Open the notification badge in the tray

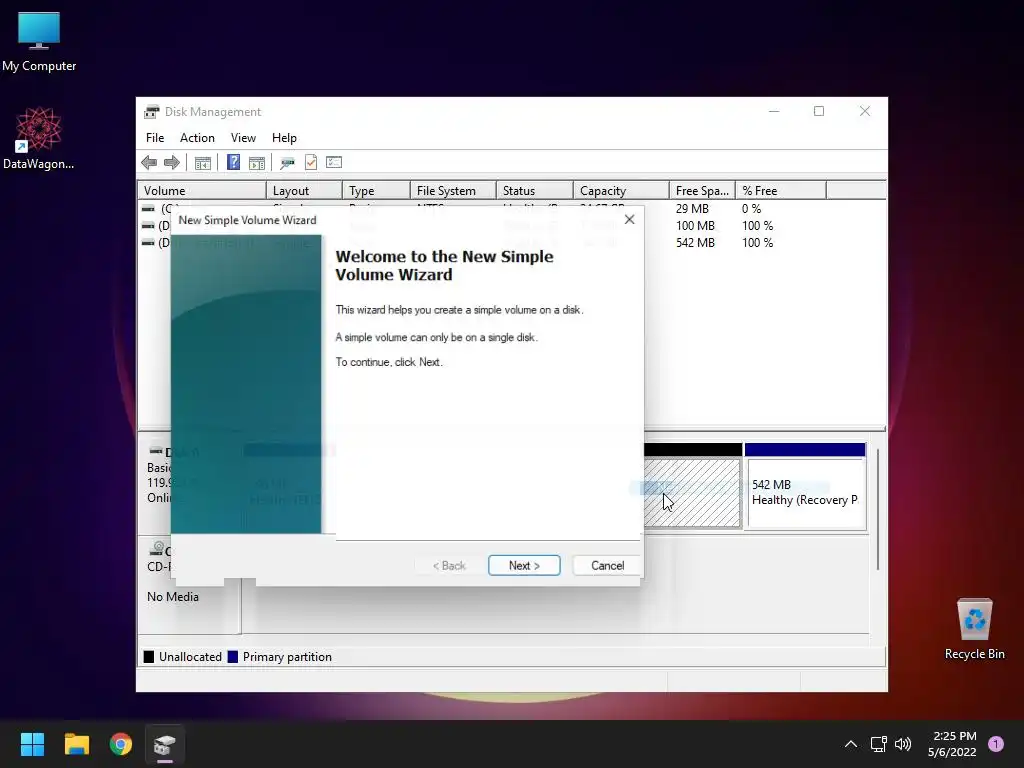click(x=996, y=743)
